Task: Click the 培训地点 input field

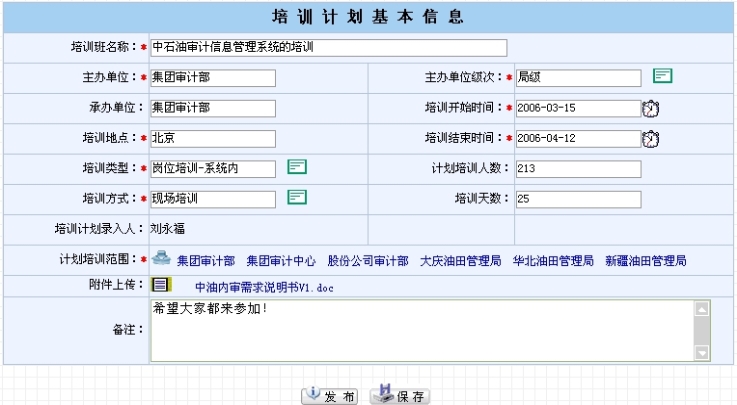Action: coord(212,138)
